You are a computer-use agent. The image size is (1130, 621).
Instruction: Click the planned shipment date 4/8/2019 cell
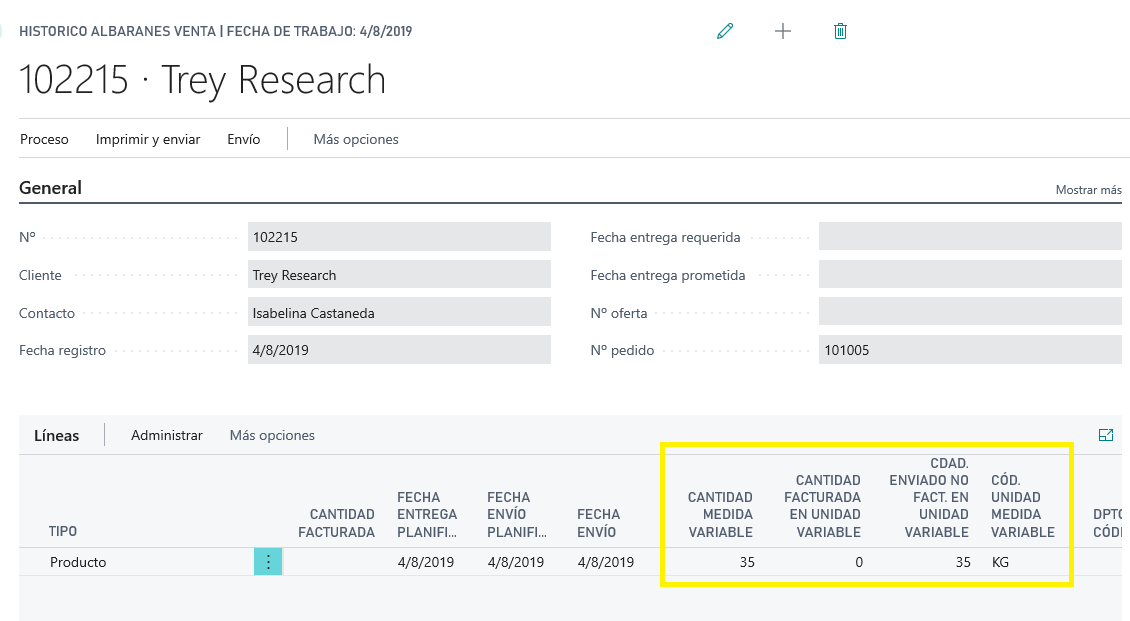tap(516, 562)
